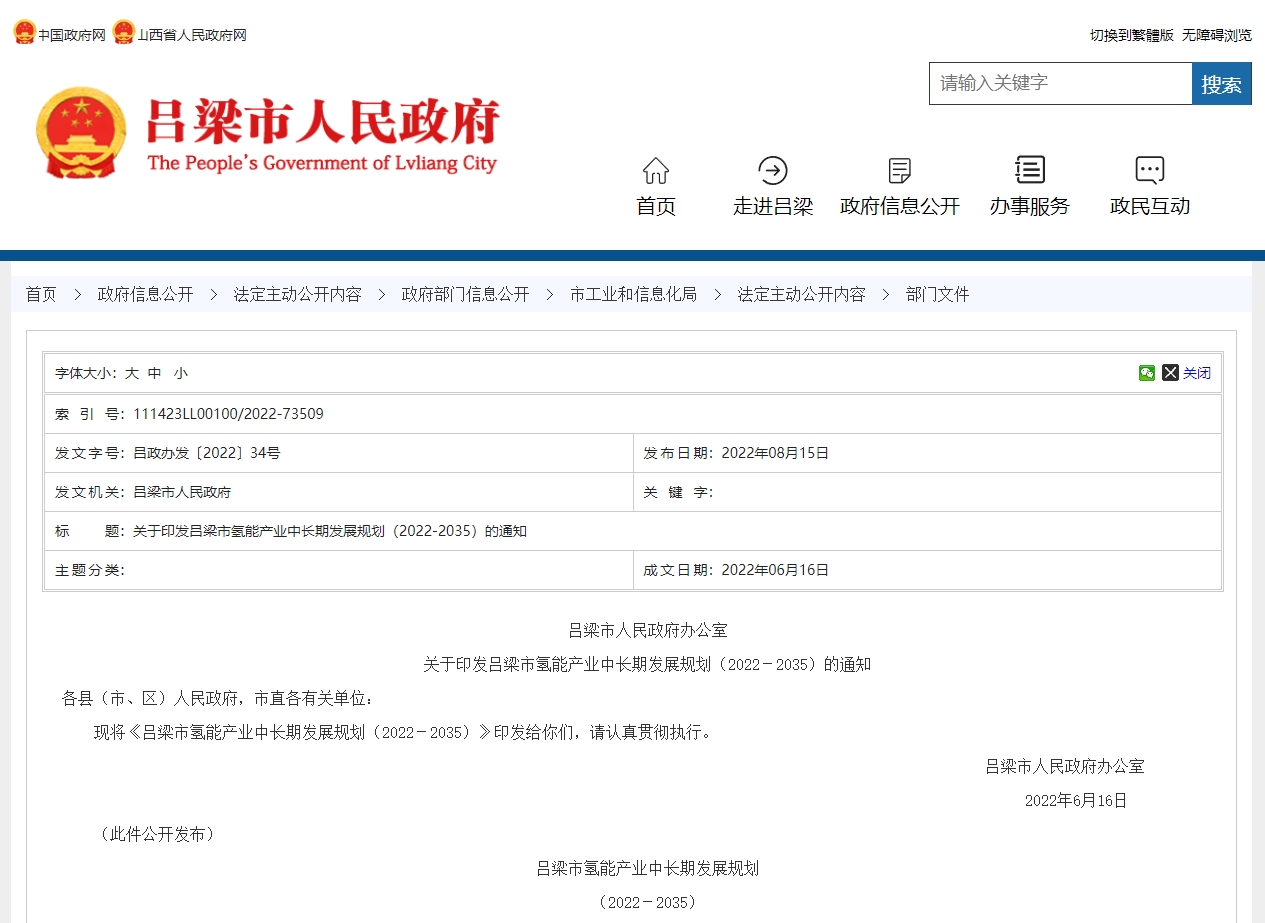The width and height of the screenshot is (1265, 923).
Task: Open 政府信息公开 in main navigation
Action: coord(900,206)
